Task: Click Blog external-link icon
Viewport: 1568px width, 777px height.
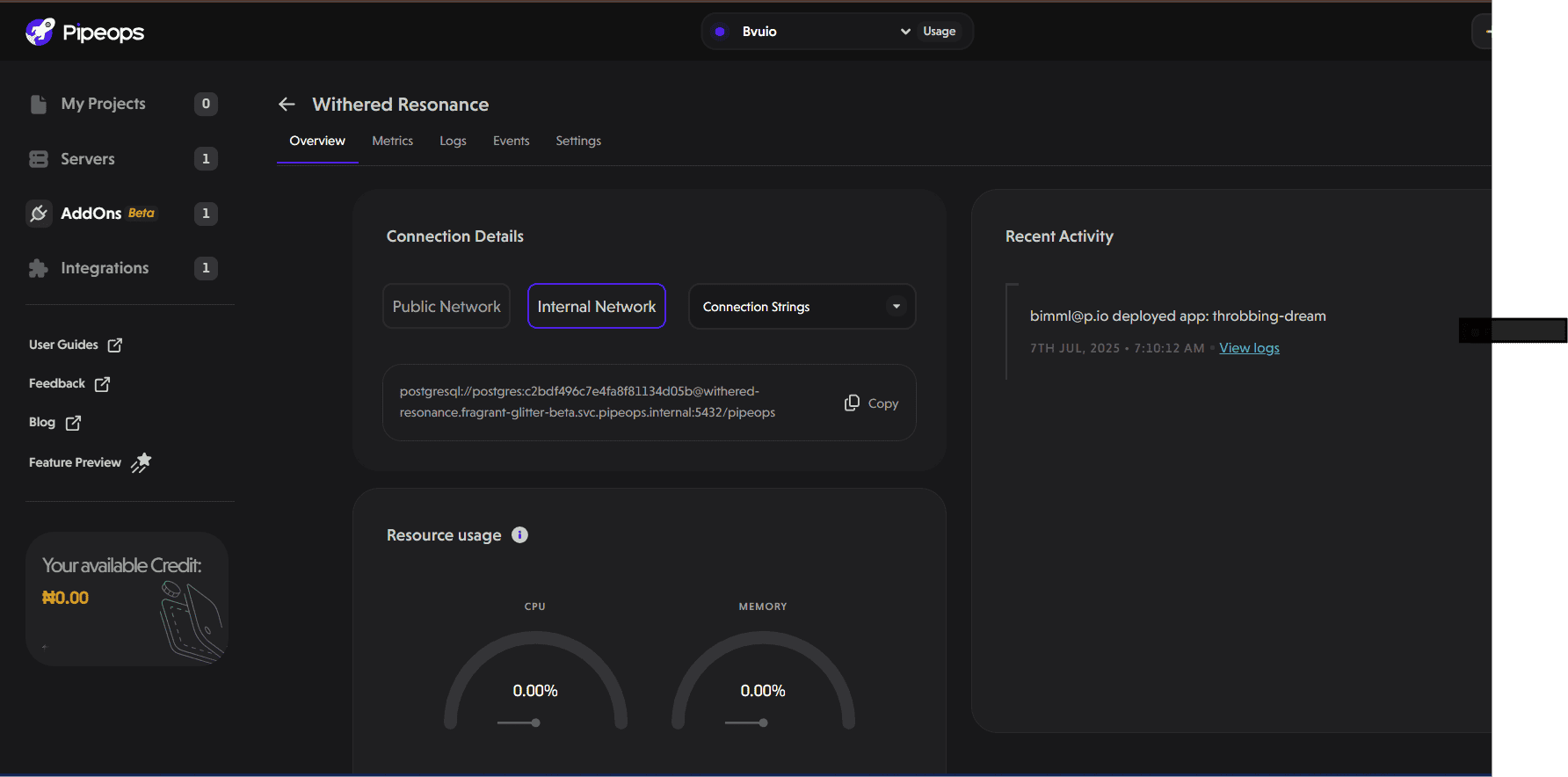Action: pyautogui.click(x=74, y=423)
